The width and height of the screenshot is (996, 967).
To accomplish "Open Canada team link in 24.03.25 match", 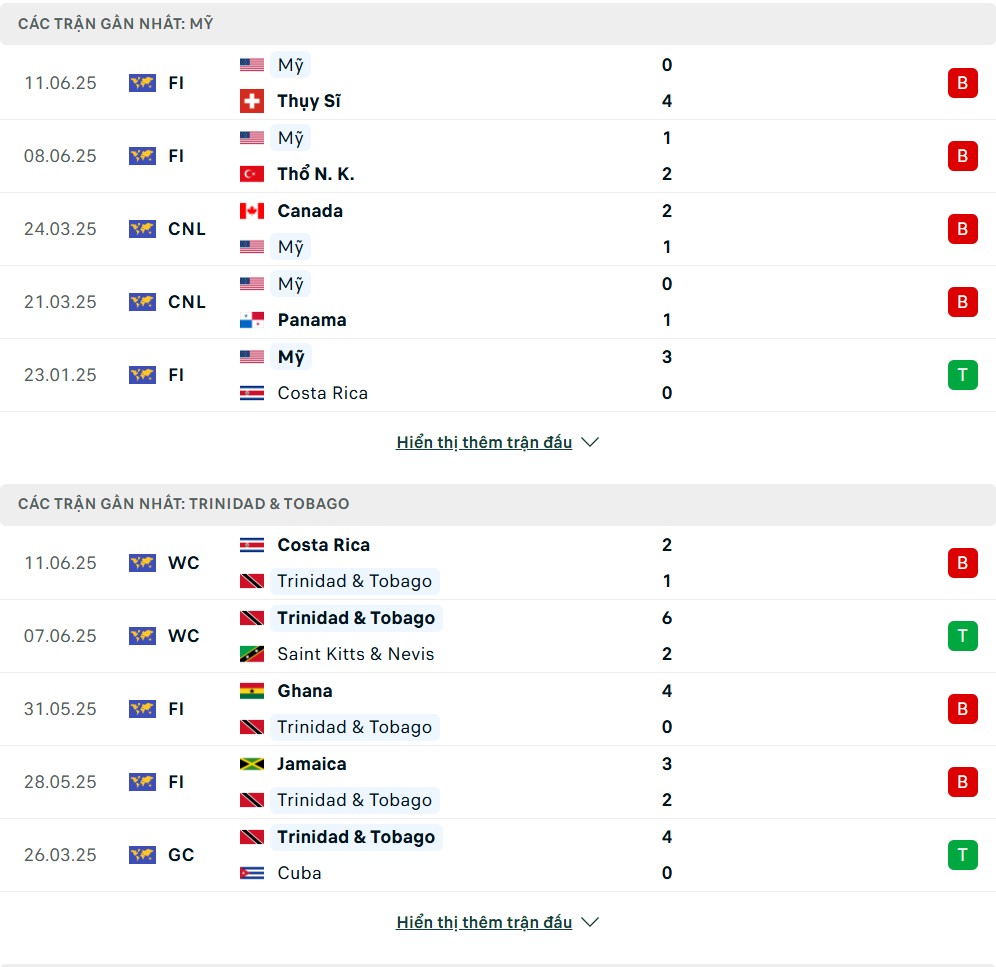I will (310, 211).
